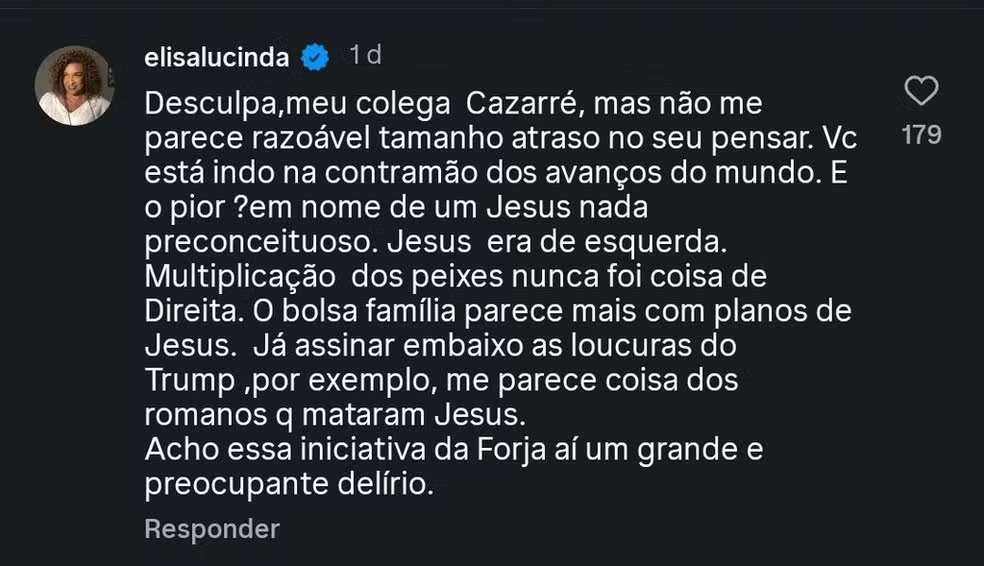Click the blue verified badge
The width and height of the screenshot is (984, 566).
click(316, 58)
